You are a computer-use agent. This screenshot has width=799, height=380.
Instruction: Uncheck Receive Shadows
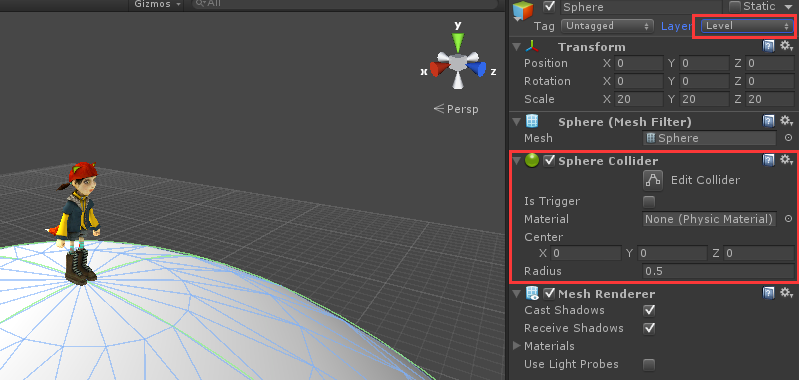[649, 328]
